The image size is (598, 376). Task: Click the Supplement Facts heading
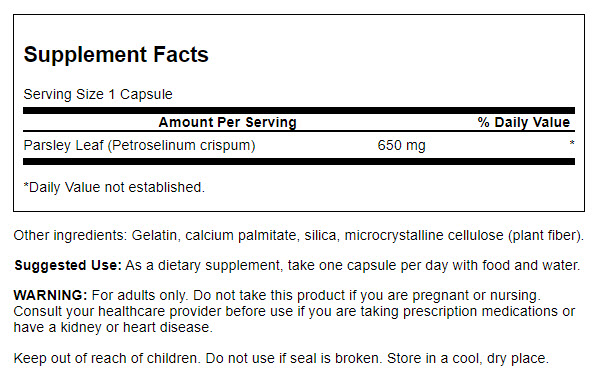tap(116, 55)
